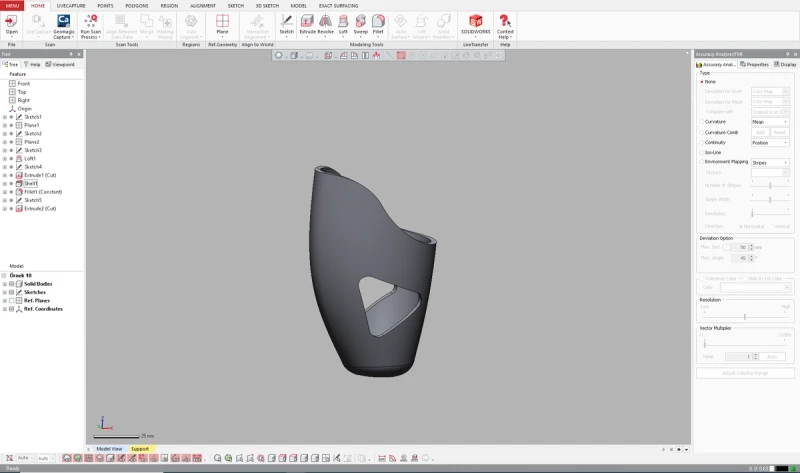Select the Fillet tool
The height and width of the screenshot is (473, 800).
click(x=378, y=24)
